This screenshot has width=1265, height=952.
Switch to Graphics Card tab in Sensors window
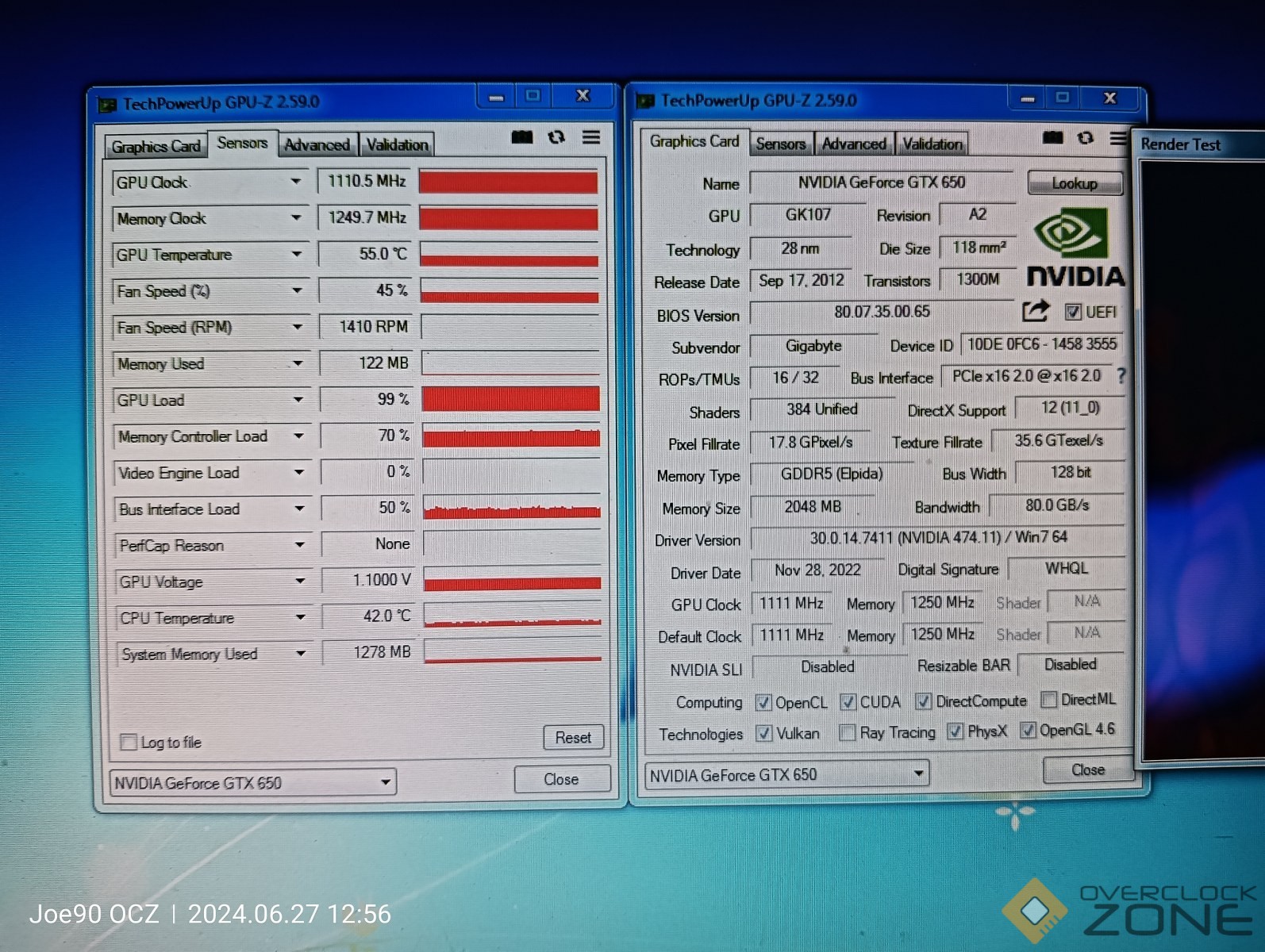[x=156, y=147]
